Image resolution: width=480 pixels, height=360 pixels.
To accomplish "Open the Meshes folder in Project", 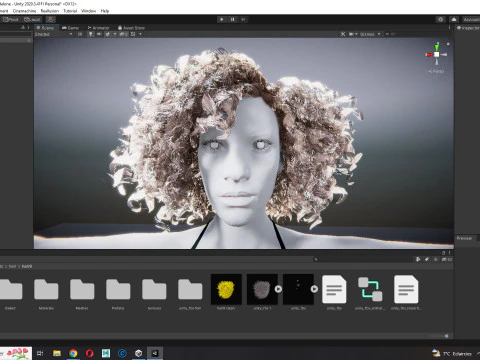I will [82, 289].
